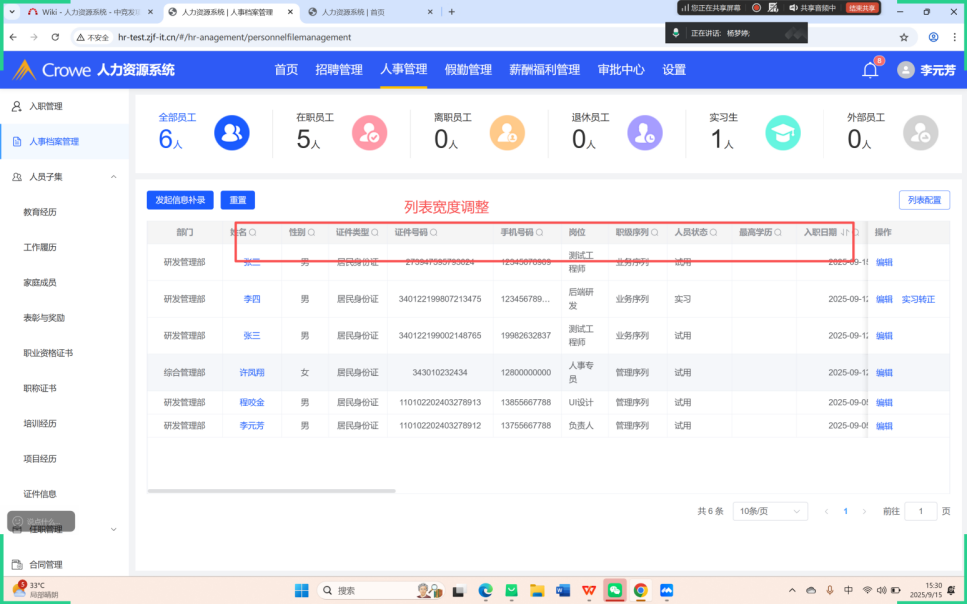Screen dimensions: 968x605
Task: Click the 列表配置 button
Action: [924, 200]
